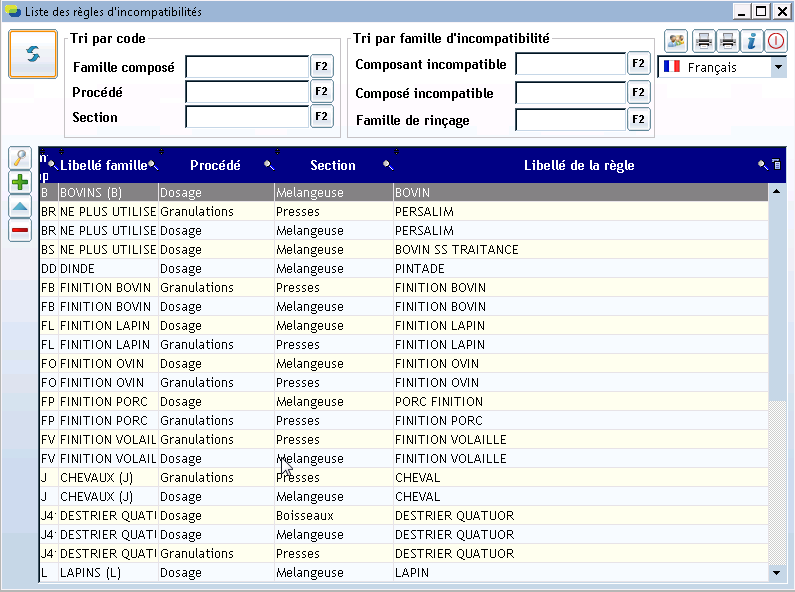Click the magnifier search icon left of table

tap(20, 158)
